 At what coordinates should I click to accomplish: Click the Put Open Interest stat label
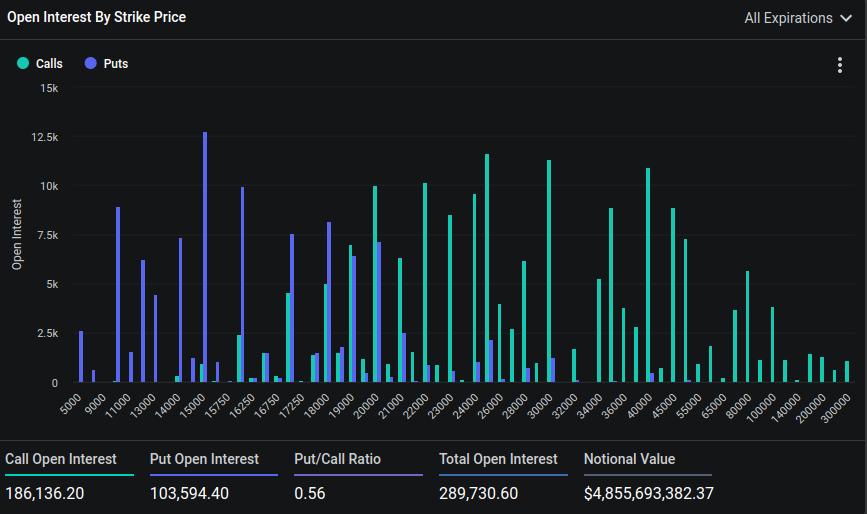204,459
